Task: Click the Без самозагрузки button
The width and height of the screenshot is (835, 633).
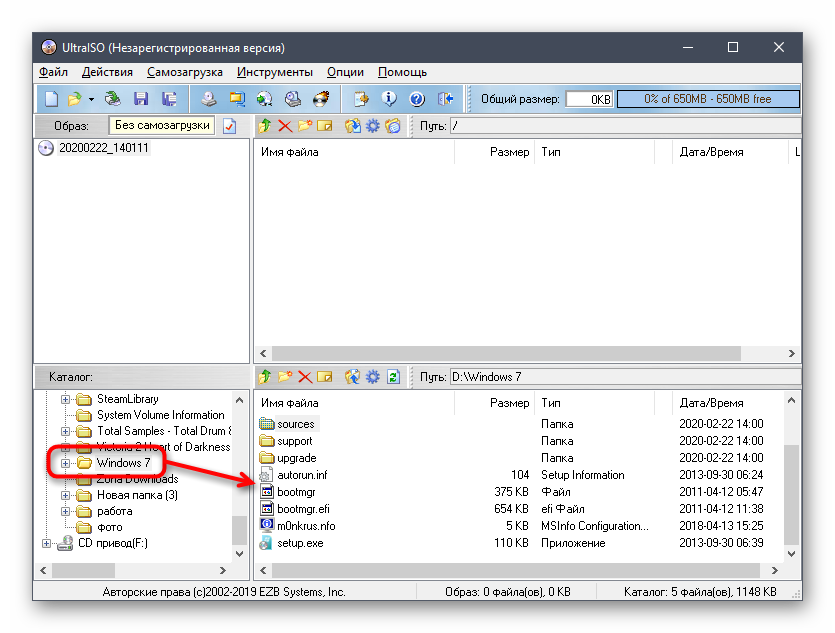Action: pos(162,126)
